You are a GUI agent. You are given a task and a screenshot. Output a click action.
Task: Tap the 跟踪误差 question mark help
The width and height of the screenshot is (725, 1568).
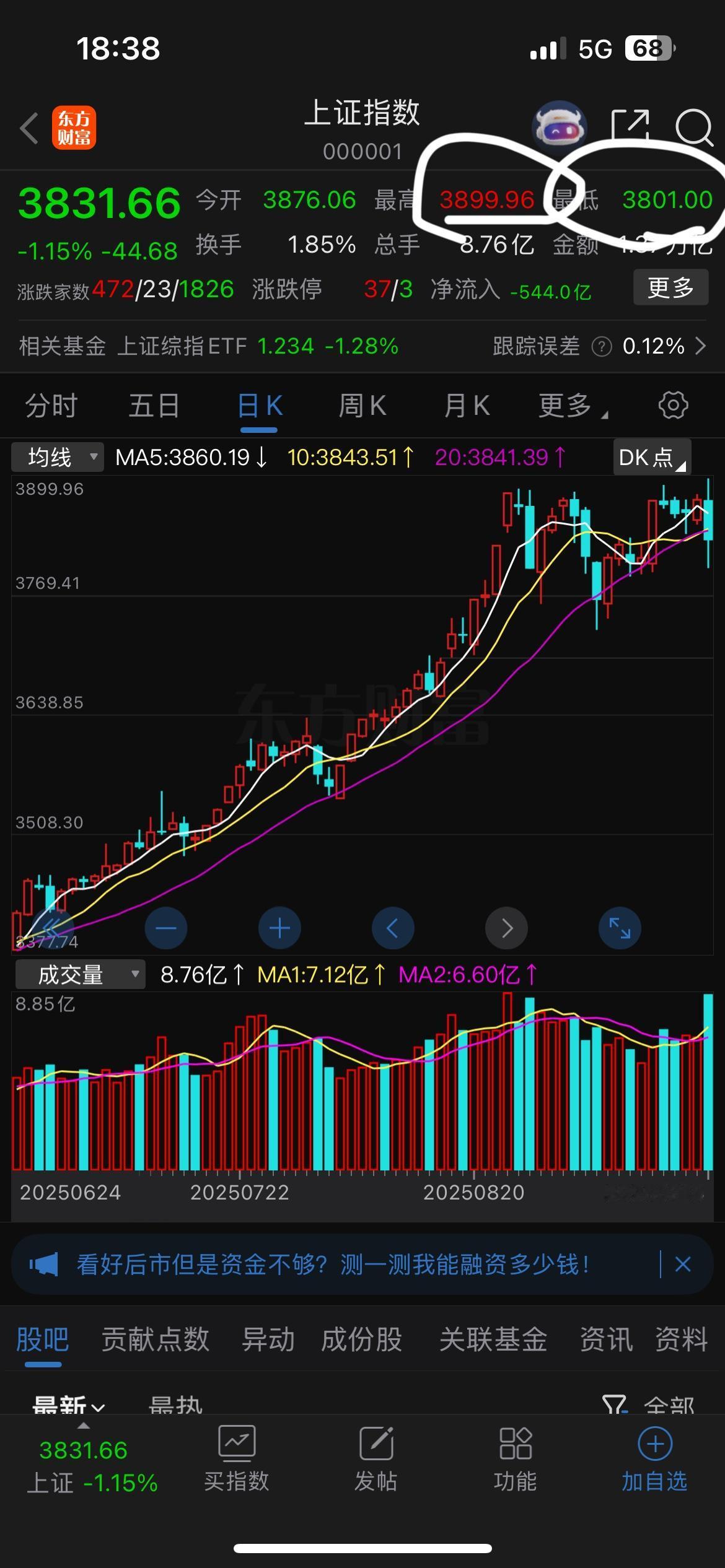coord(601,347)
